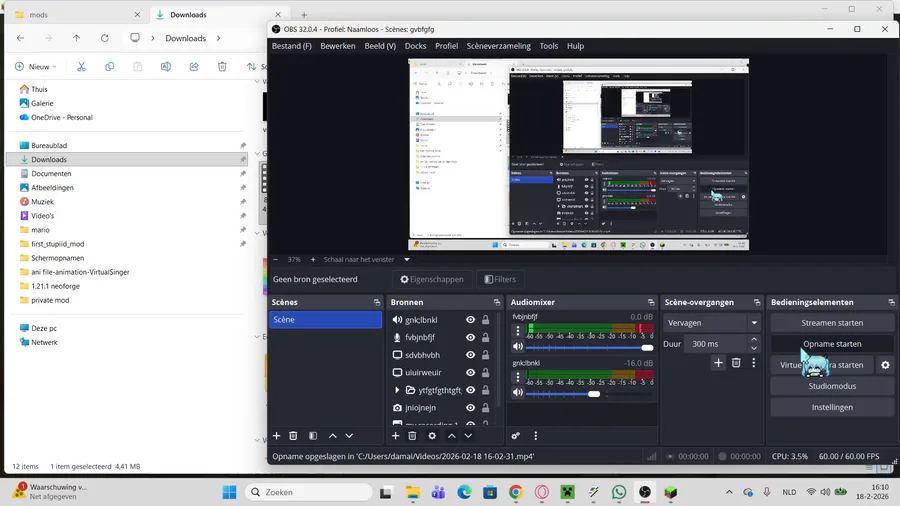Screen dimensions: 900x506
Task: Open gnklbnkl mixer channel options dots
Action: click(518, 377)
